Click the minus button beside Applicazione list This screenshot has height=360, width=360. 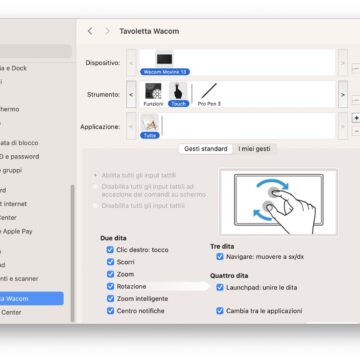[x=356, y=131]
